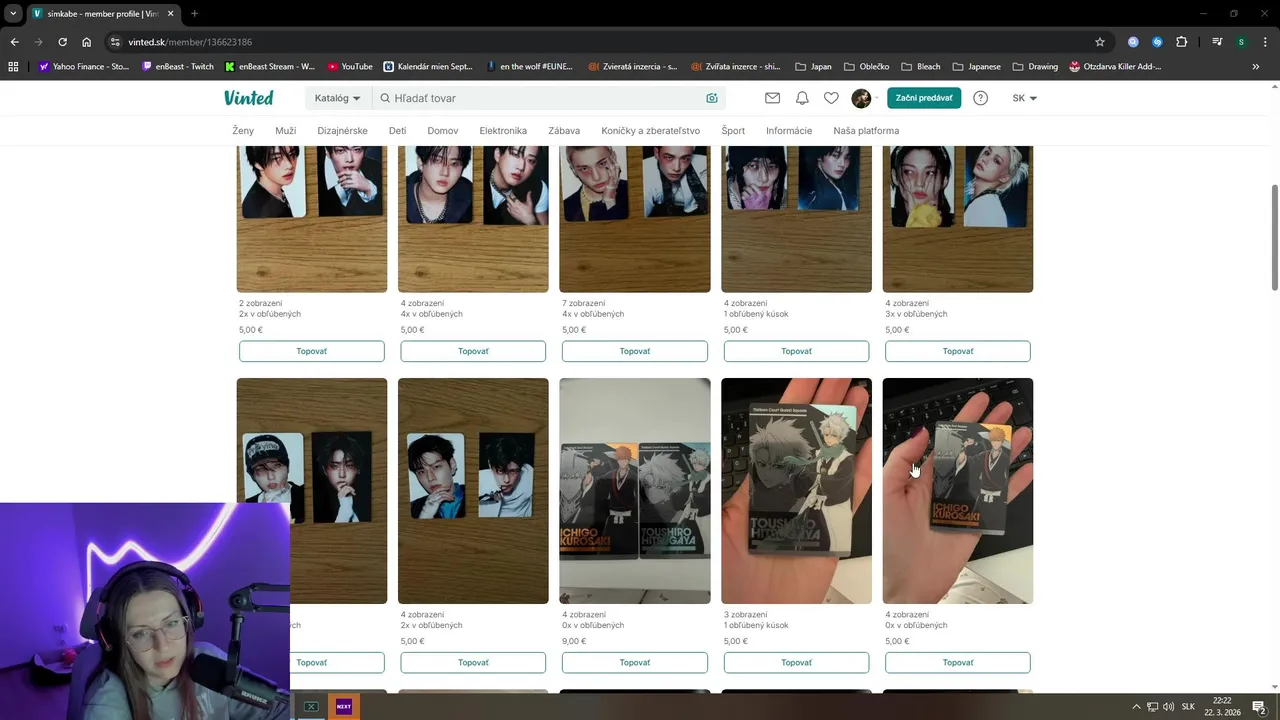The height and width of the screenshot is (720, 1280).
Task: Open the Ichigo Kurosaki card held in hand
Action: coord(958,490)
